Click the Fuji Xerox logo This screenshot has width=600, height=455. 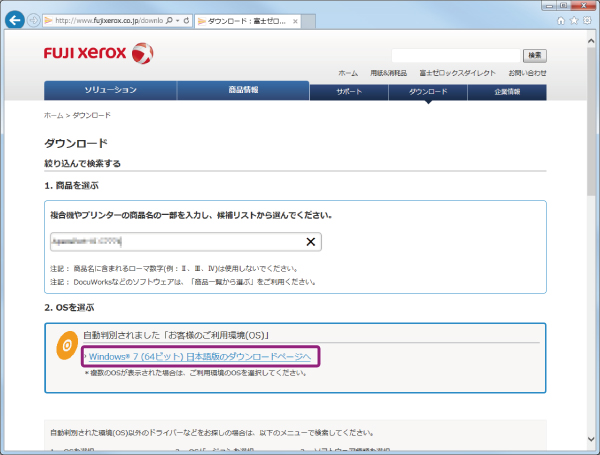[98, 52]
